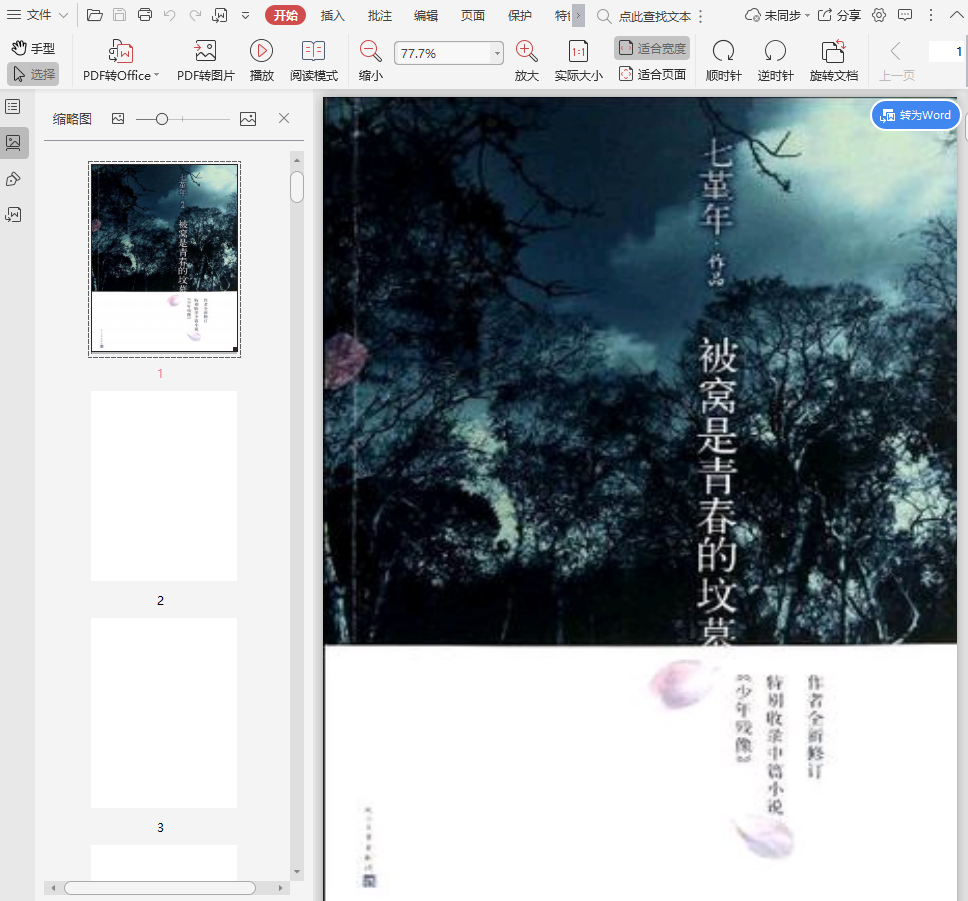
Task: Select the Hand tool (手型)
Action: [33, 48]
